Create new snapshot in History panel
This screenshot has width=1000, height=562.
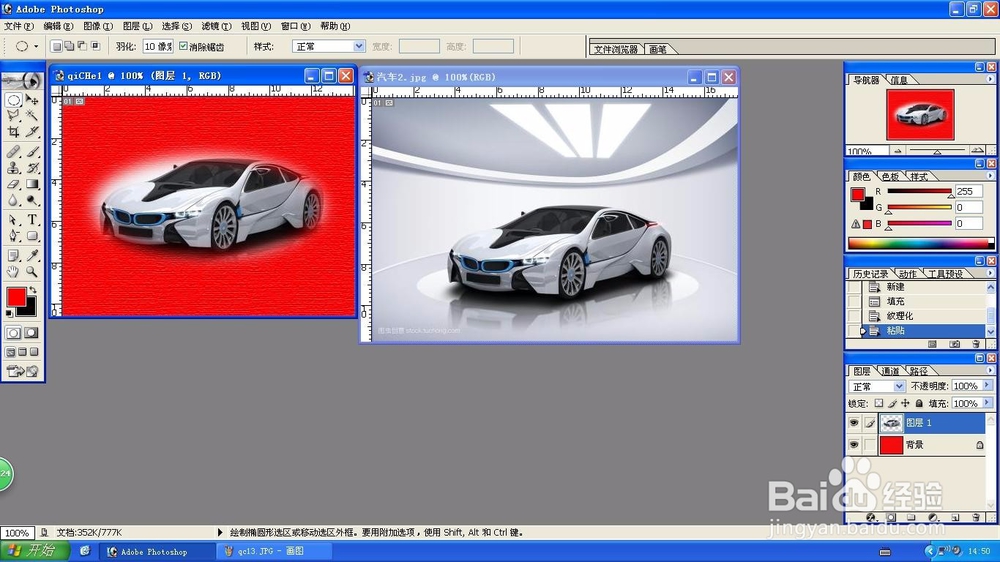[955, 344]
